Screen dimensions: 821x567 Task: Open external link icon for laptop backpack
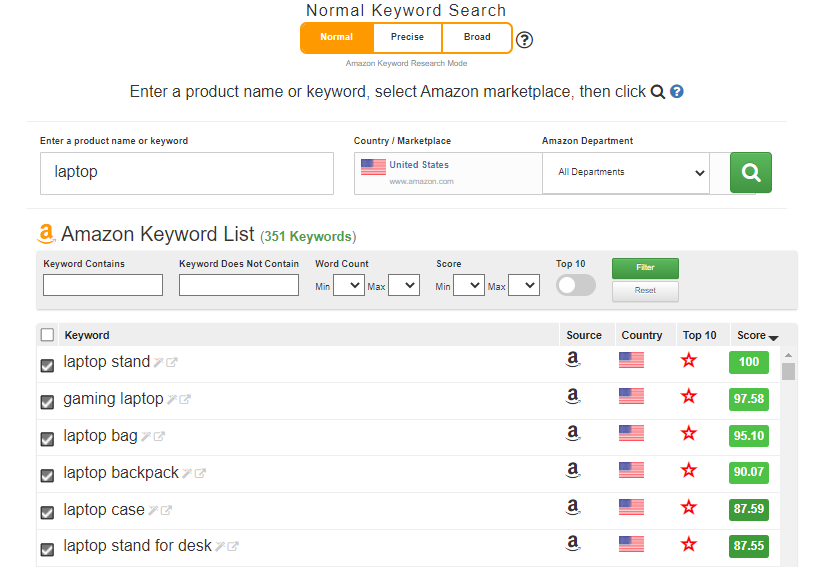pyautogui.click(x=199, y=473)
